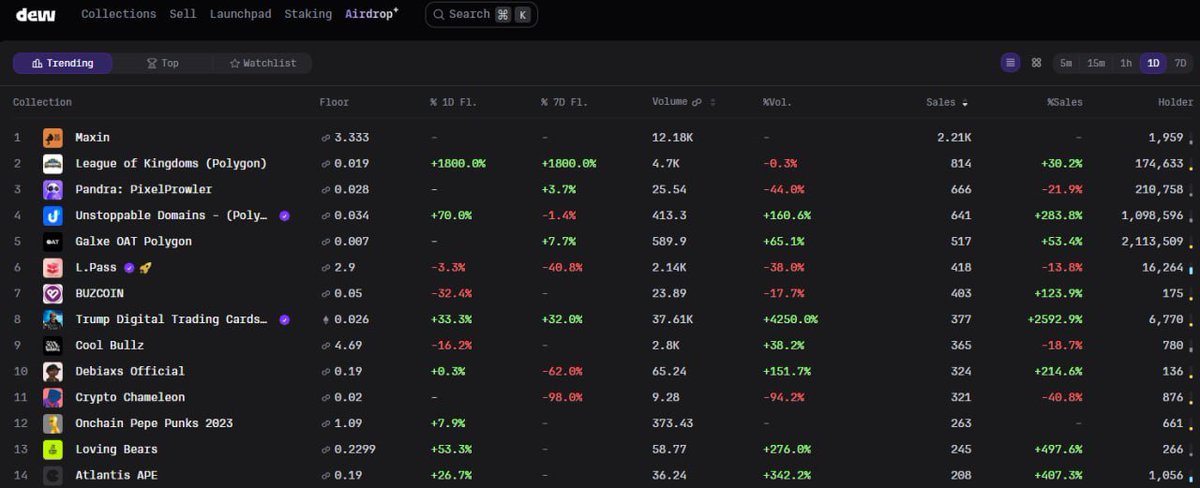Click Onchain Pepe Punks 2023 avatar
Image resolution: width=1200 pixels, height=488 pixels.
click(x=53, y=423)
